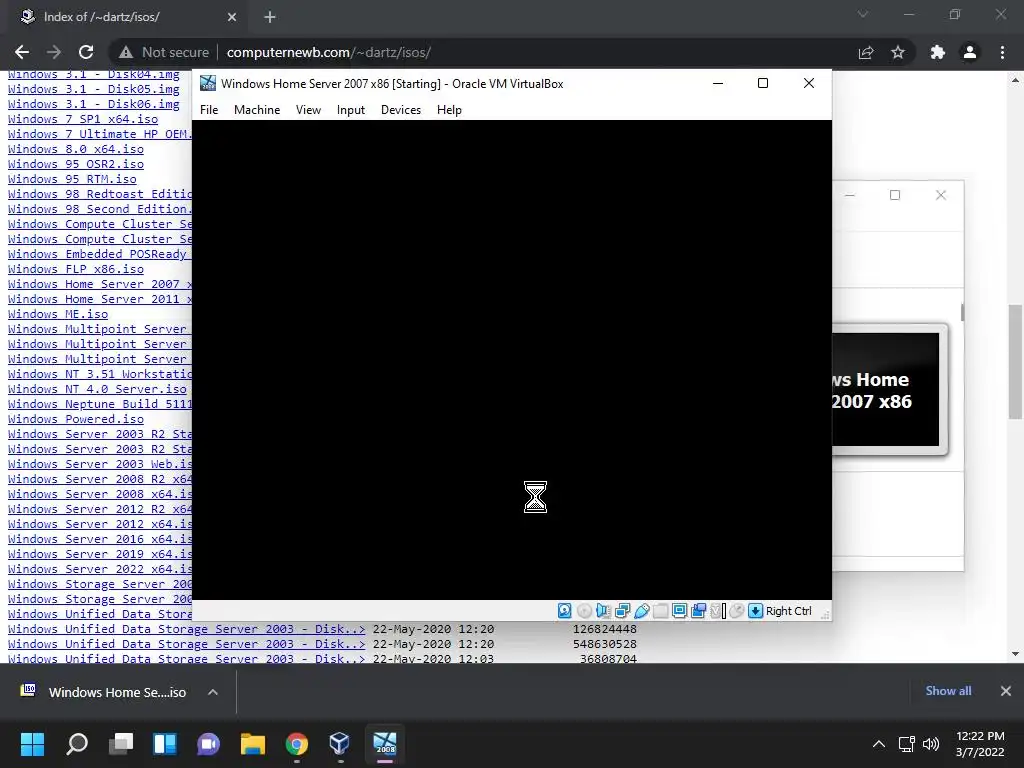Click the optical disk status icon
The height and width of the screenshot is (768, 1024).
coord(584,611)
